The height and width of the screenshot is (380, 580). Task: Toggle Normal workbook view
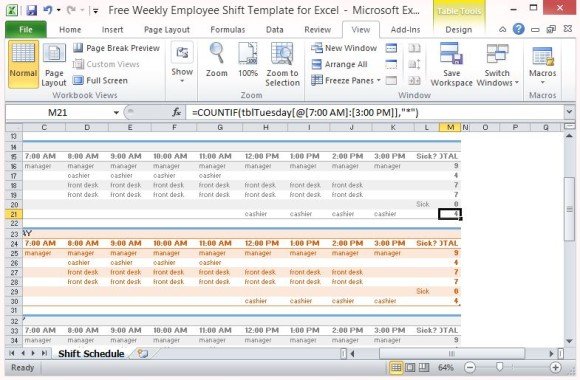click(23, 65)
